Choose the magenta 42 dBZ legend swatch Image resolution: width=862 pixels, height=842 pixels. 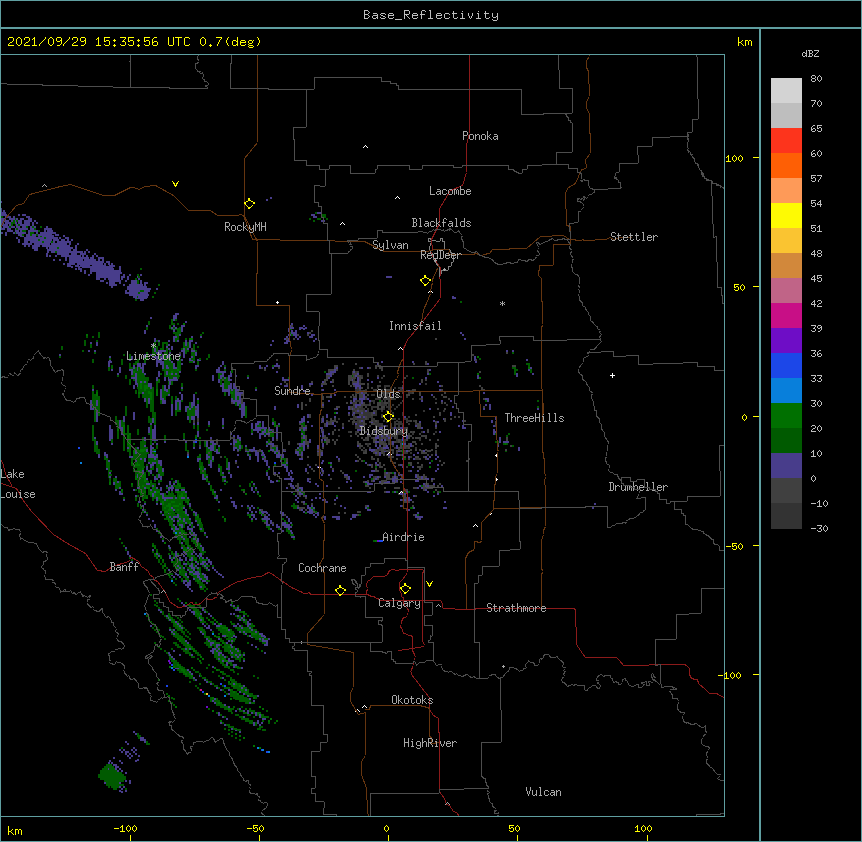(x=786, y=315)
